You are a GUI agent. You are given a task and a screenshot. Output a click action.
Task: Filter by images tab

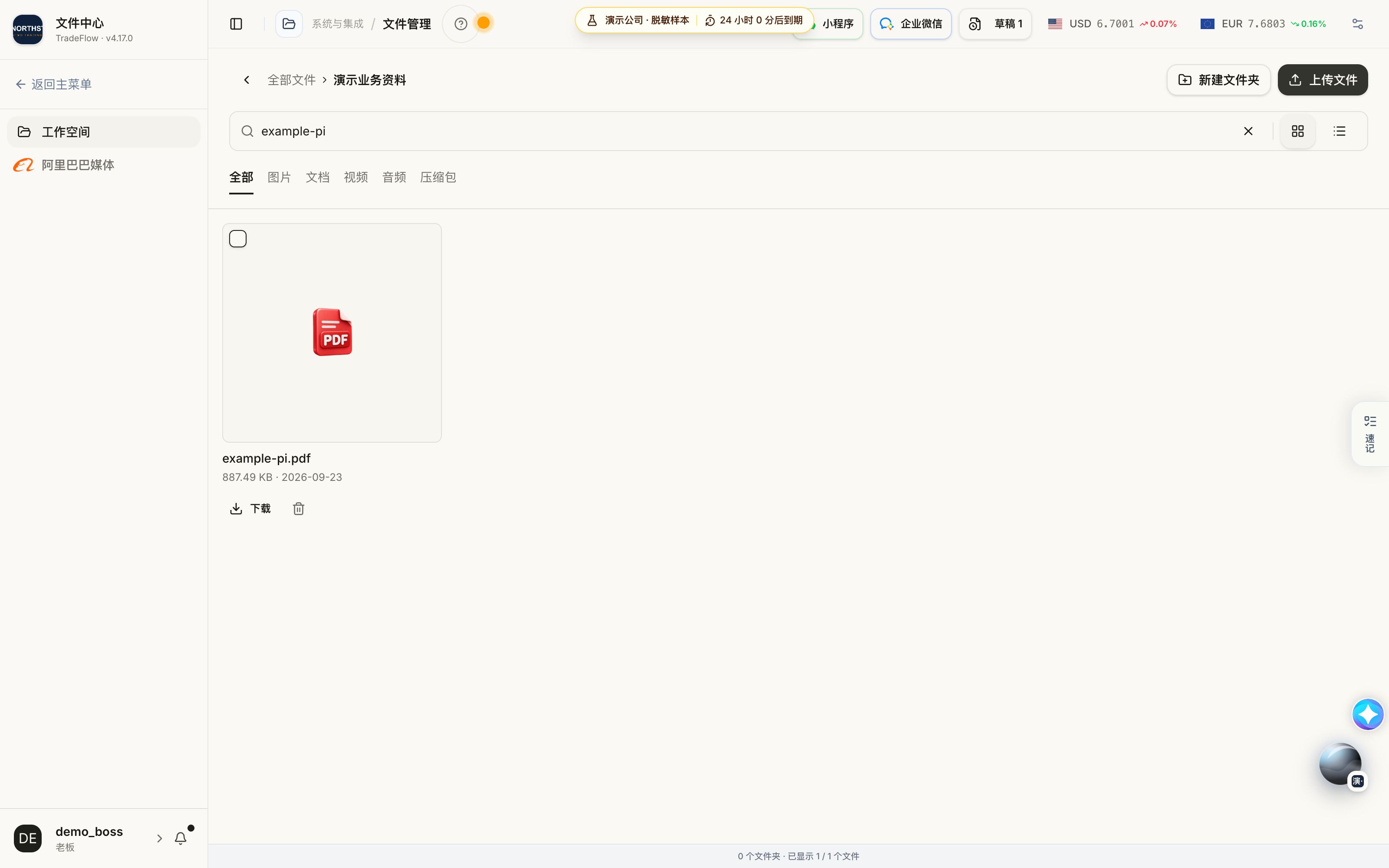point(280,178)
